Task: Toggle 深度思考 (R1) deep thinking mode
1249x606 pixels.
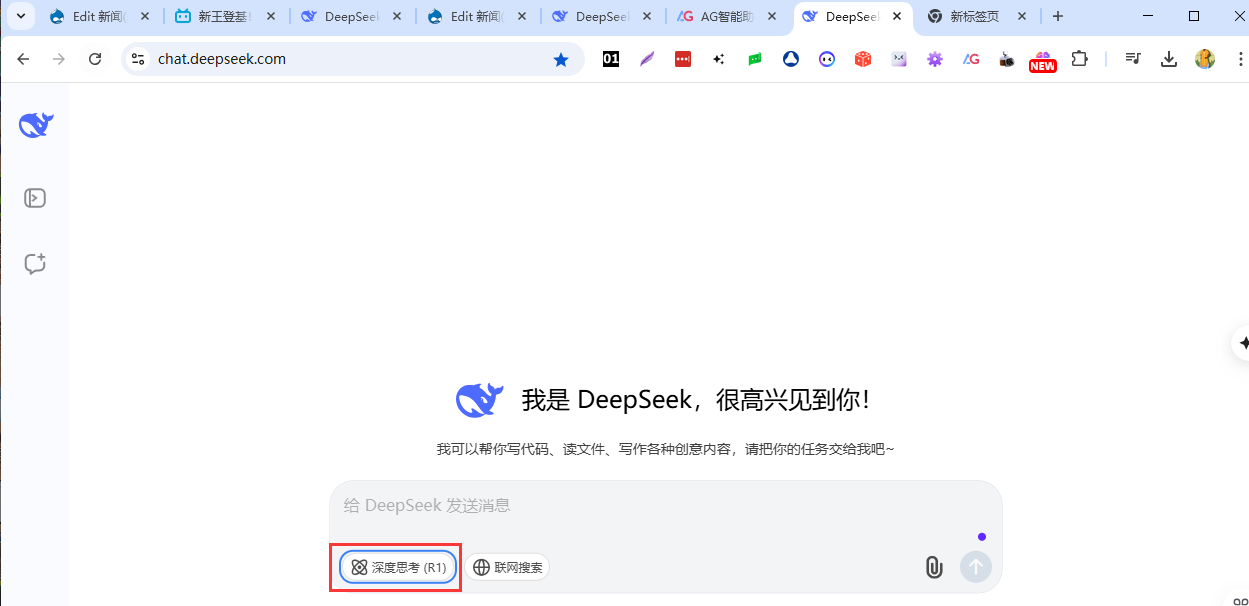Action: point(399,567)
